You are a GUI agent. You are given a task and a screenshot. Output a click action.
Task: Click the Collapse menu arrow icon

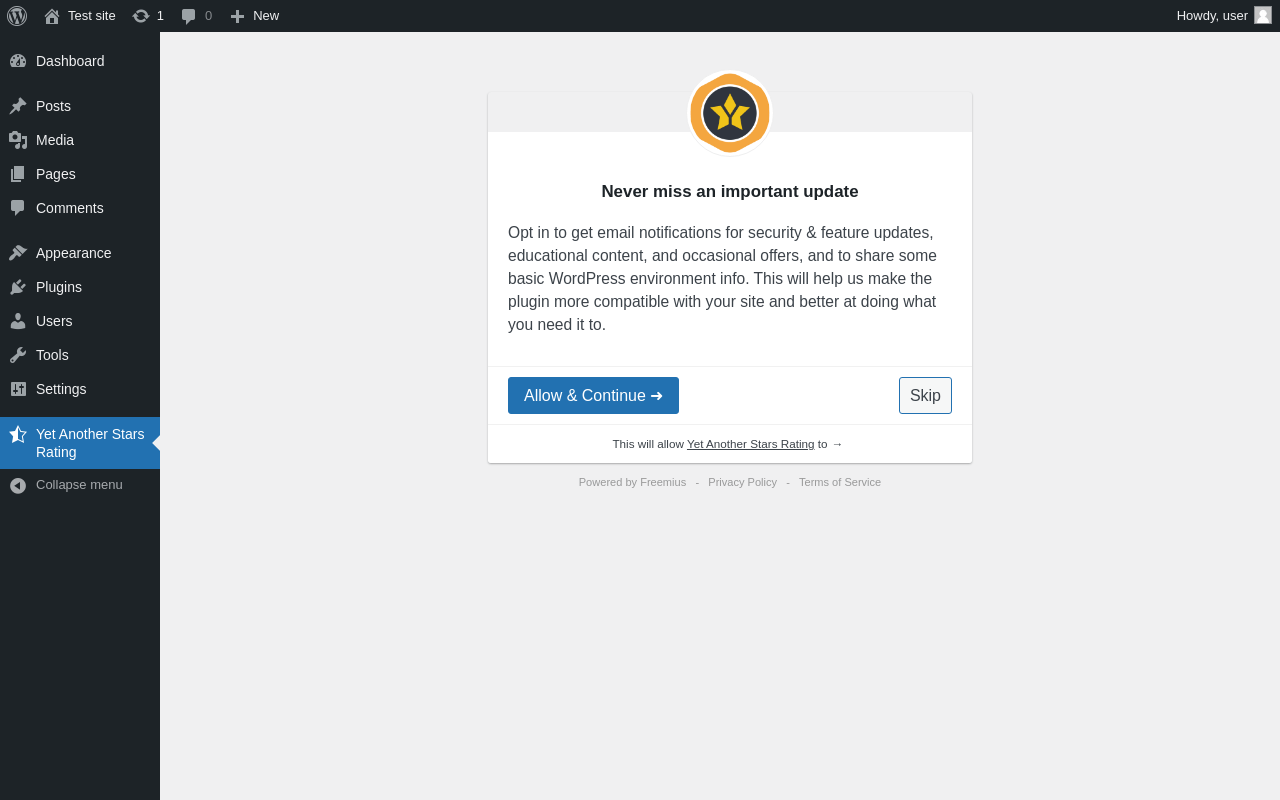pos(18,485)
